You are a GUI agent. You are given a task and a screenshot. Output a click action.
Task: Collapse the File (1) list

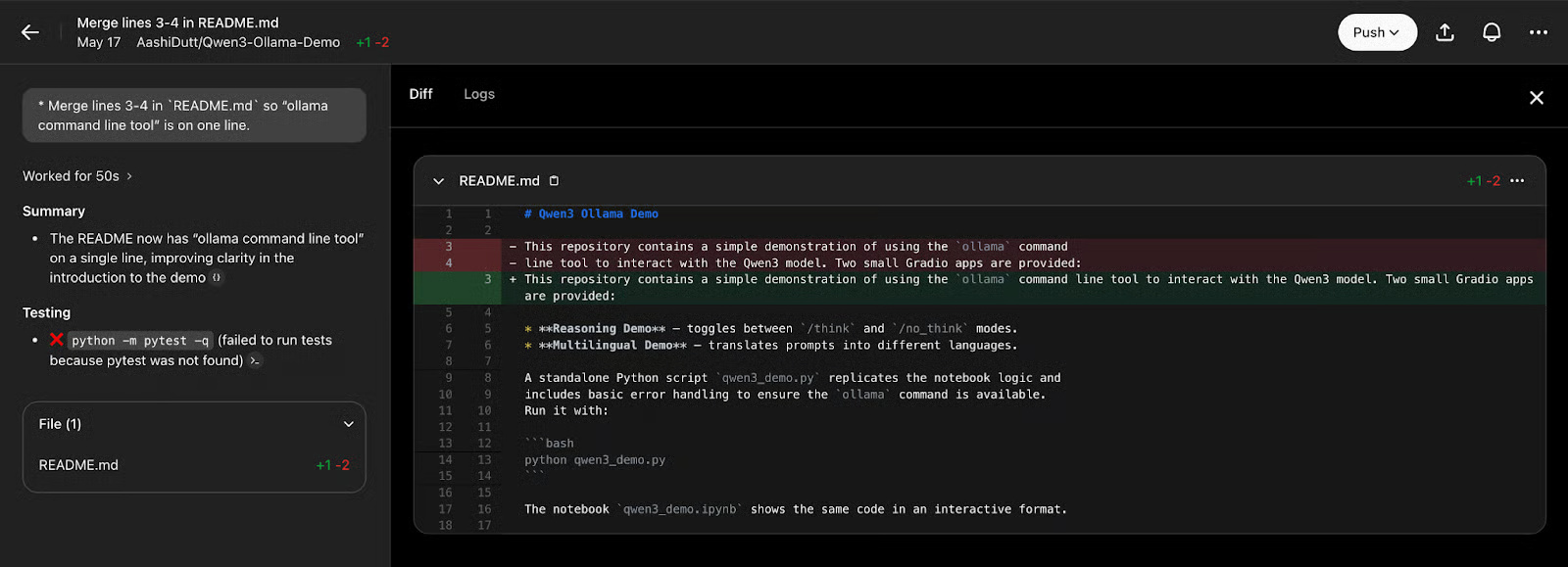[x=348, y=424]
